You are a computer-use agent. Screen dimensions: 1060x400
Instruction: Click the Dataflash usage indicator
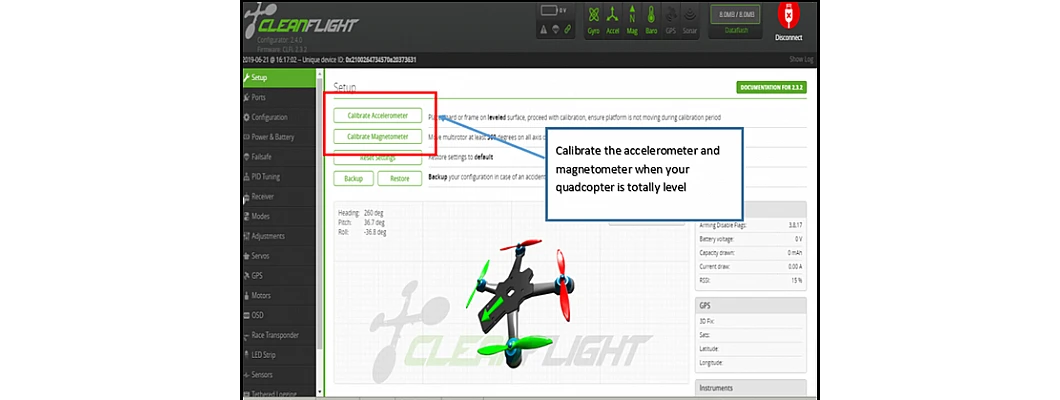click(735, 21)
